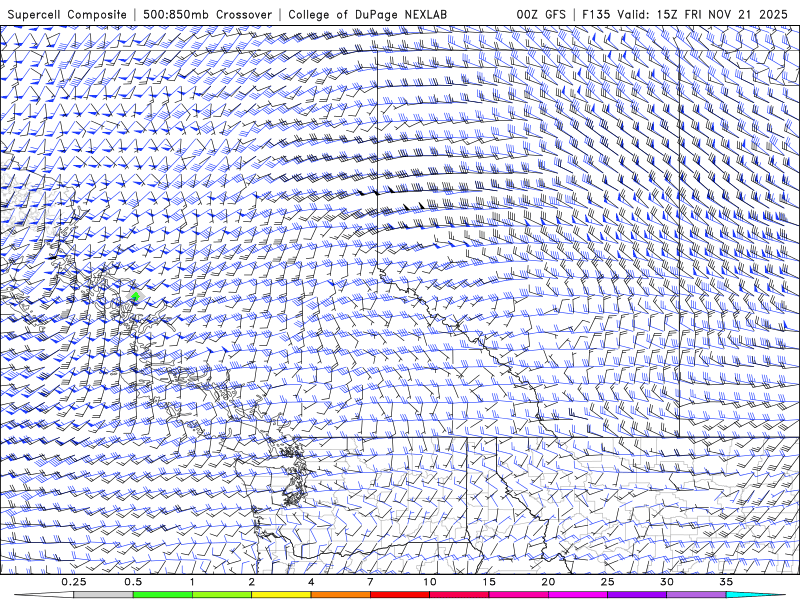This screenshot has height=600, width=800.
Task: Click the '30' legend value
Action: tap(666, 582)
